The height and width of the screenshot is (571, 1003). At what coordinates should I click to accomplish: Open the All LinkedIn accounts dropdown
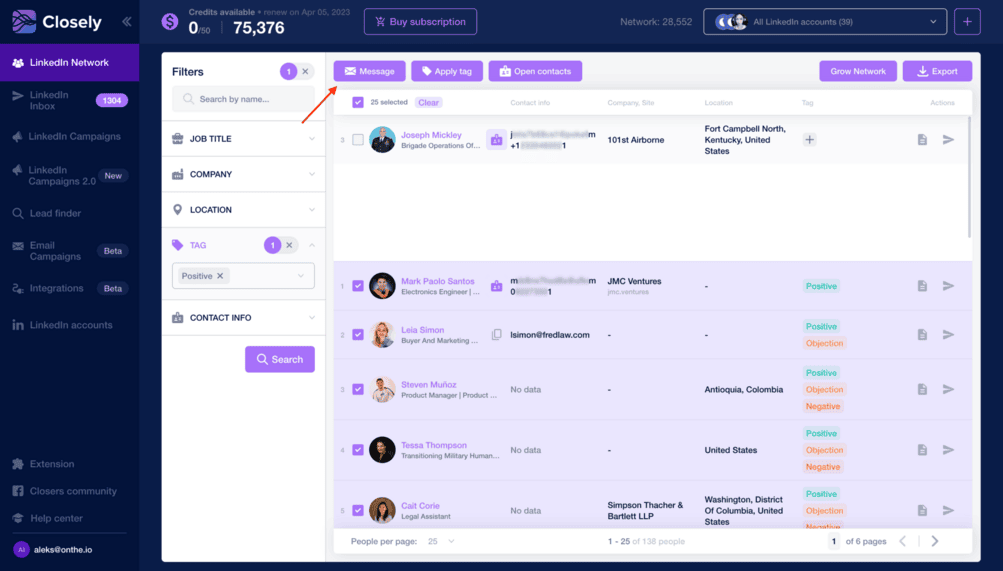coord(825,21)
